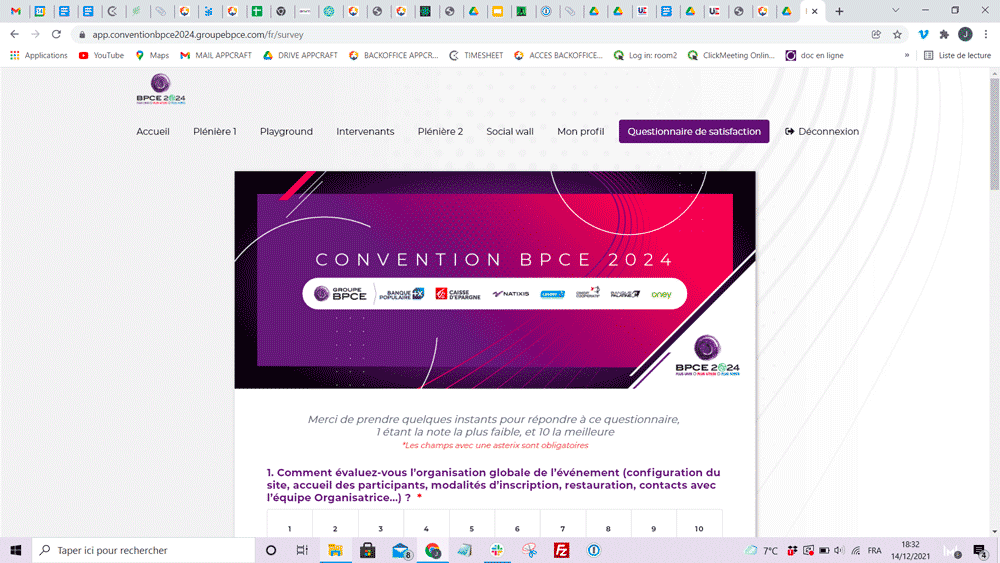Open the Mon profil page

[x=580, y=131]
